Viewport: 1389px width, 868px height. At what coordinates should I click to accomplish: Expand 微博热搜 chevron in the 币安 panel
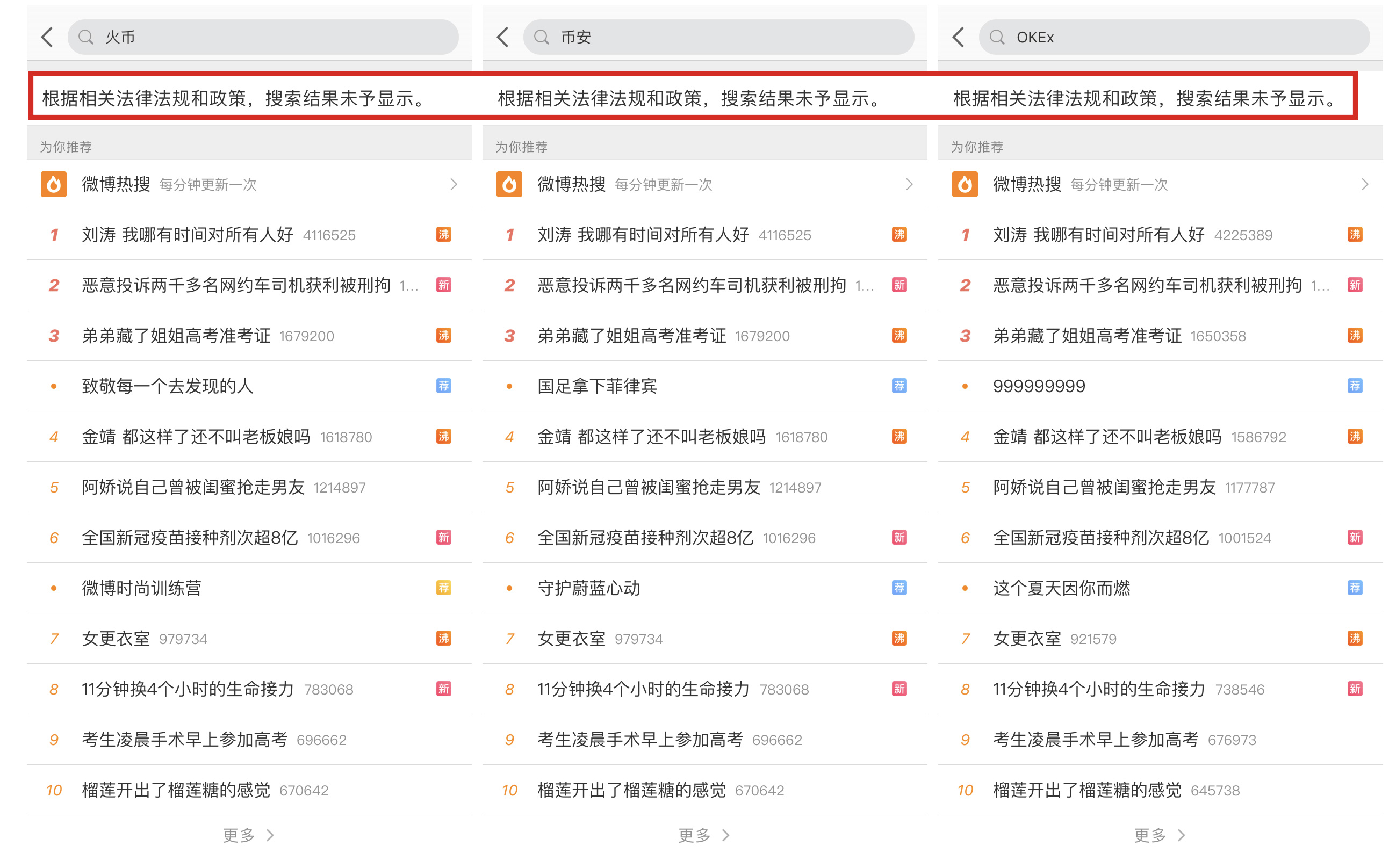[x=909, y=184]
